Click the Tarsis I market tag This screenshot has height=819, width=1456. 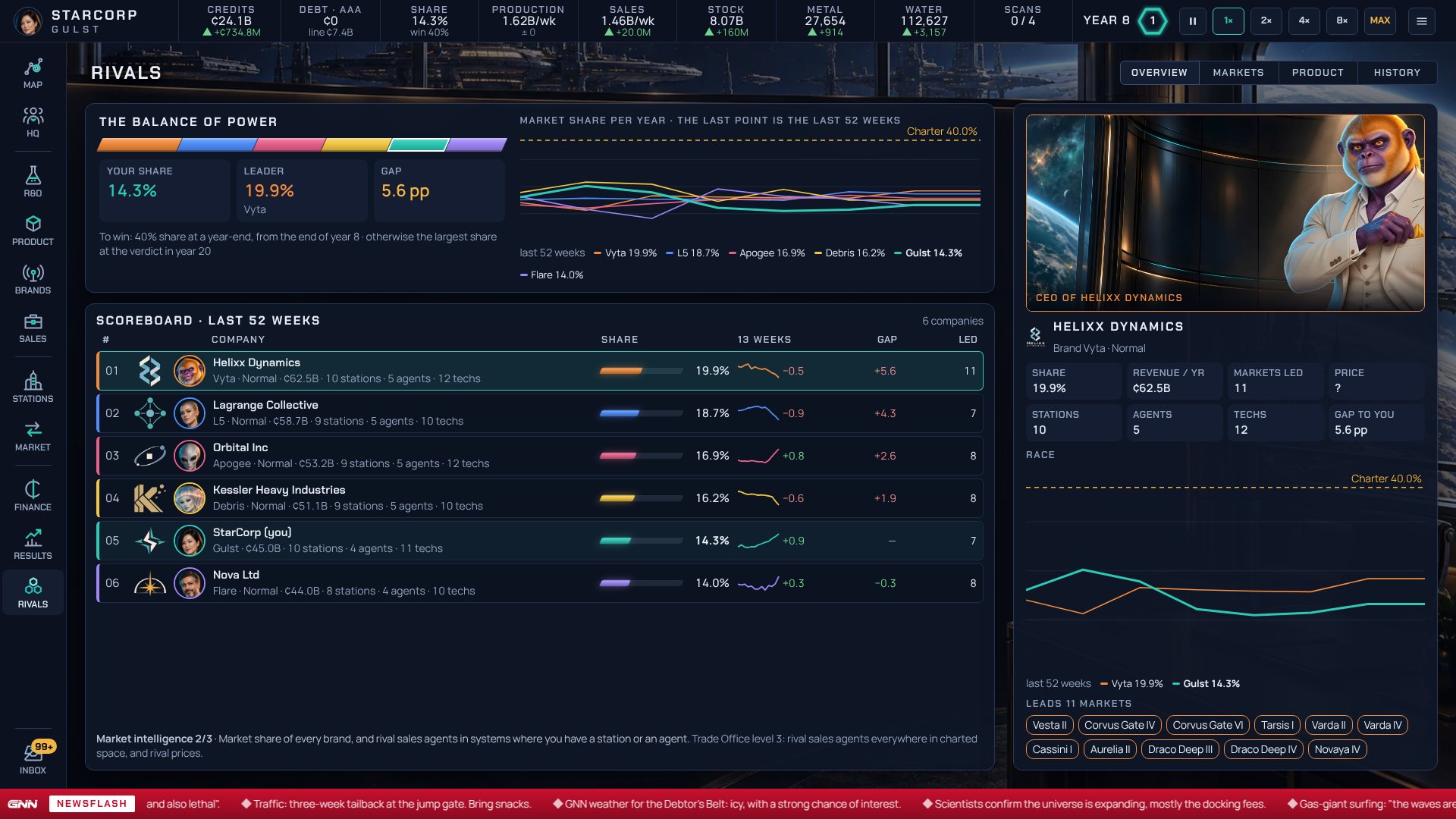[x=1277, y=725]
